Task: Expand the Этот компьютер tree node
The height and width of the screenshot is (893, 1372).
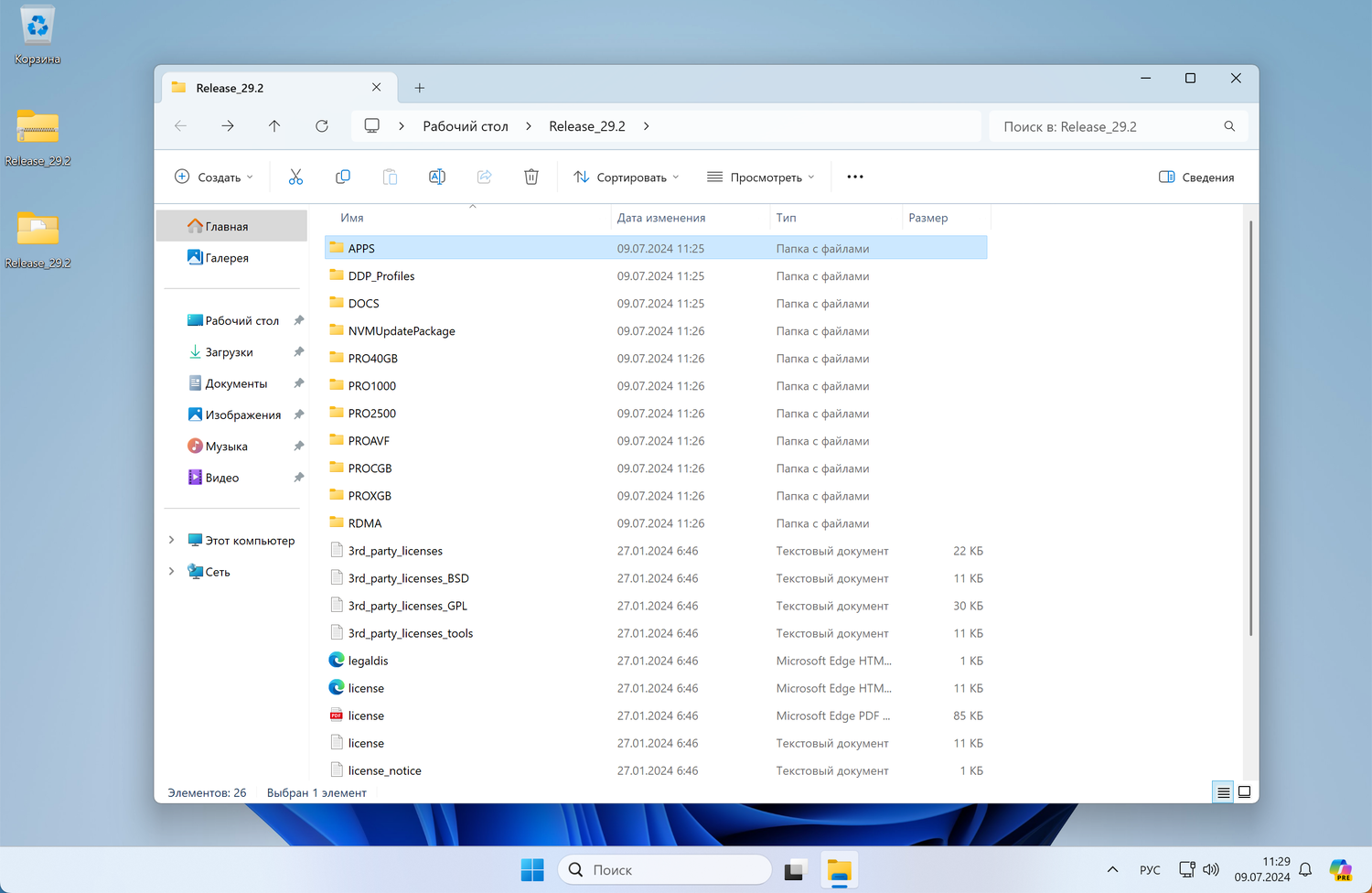Action: [x=171, y=540]
